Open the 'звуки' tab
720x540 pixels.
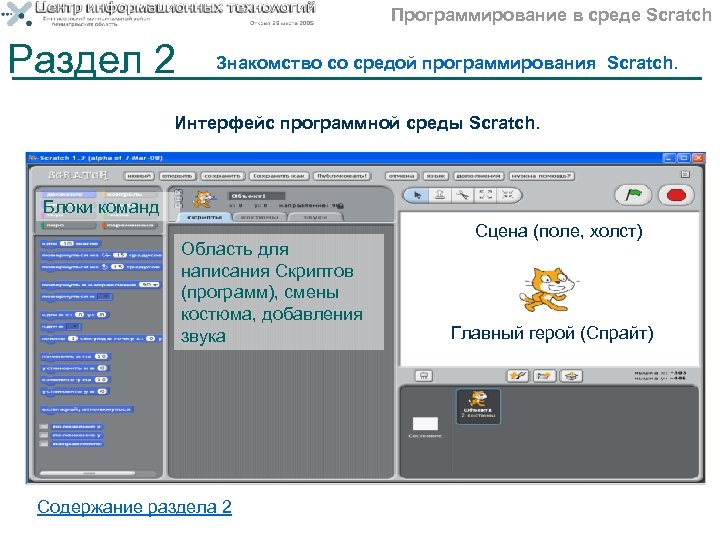pos(315,217)
